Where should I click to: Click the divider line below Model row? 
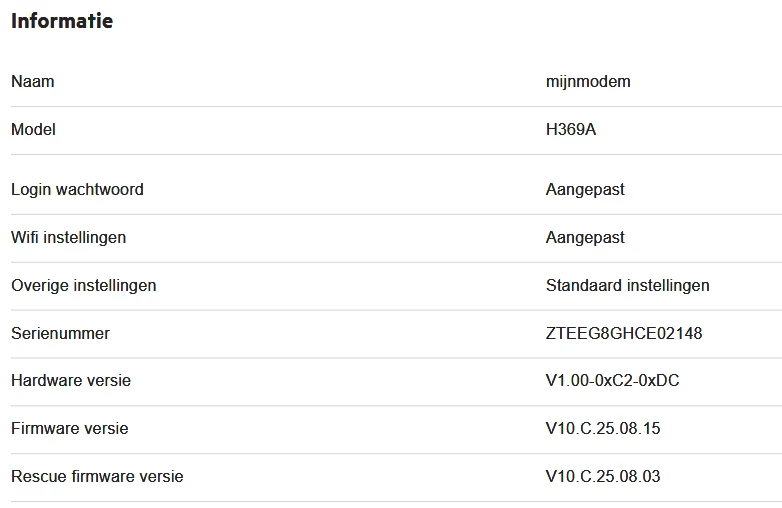[x=396, y=154]
